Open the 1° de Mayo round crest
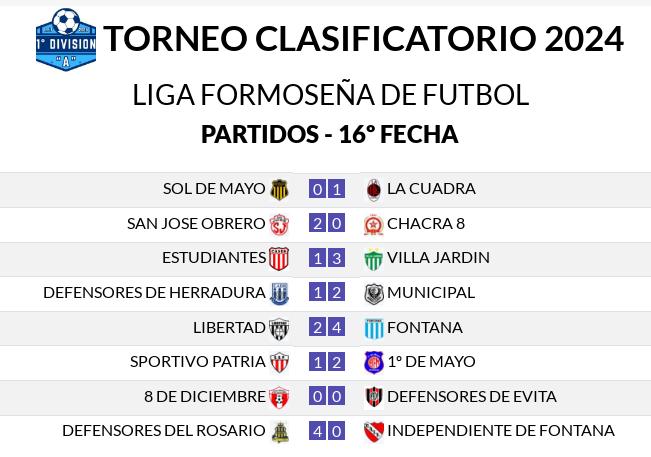 [x=374, y=362]
